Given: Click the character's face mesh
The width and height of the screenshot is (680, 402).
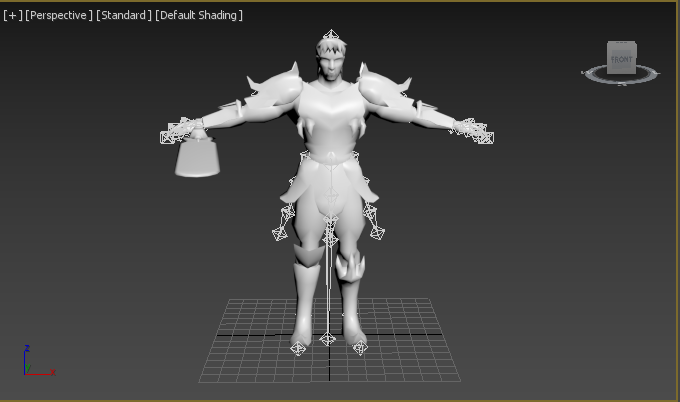Looking at the screenshot, I should tap(330, 67).
